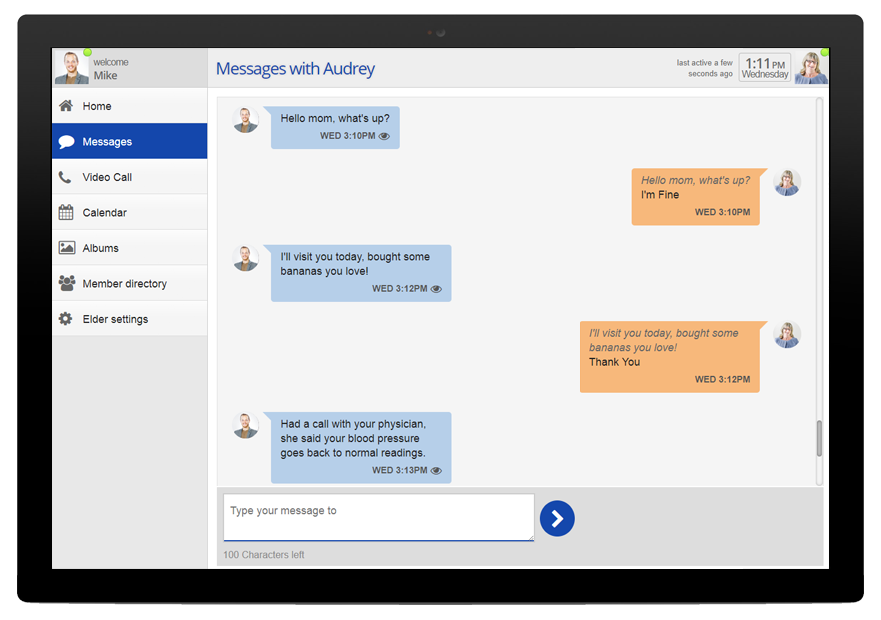Click the Video Call phone icon

tap(65, 177)
